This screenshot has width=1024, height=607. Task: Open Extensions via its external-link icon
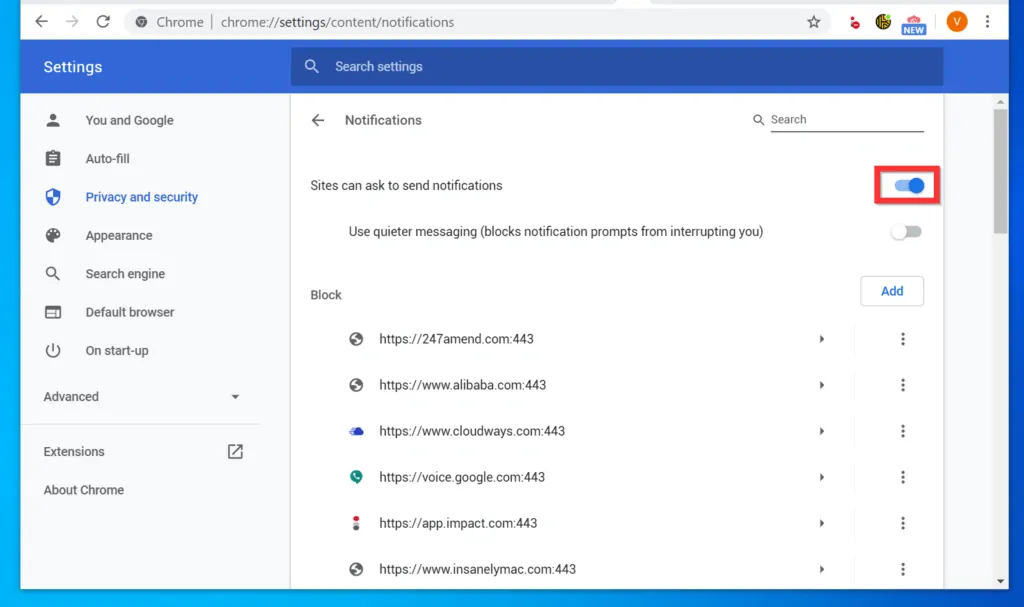234,451
